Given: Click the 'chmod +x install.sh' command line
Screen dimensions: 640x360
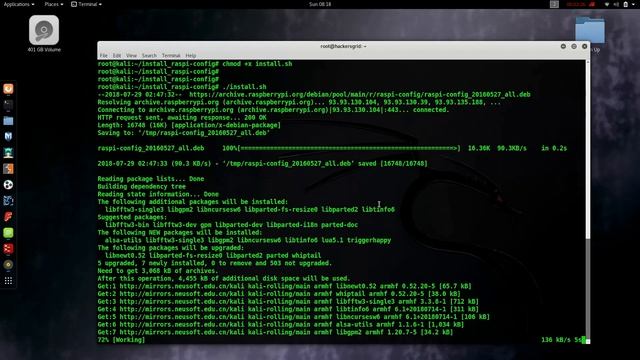Looking at the screenshot, I should click(x=195, y=64).
